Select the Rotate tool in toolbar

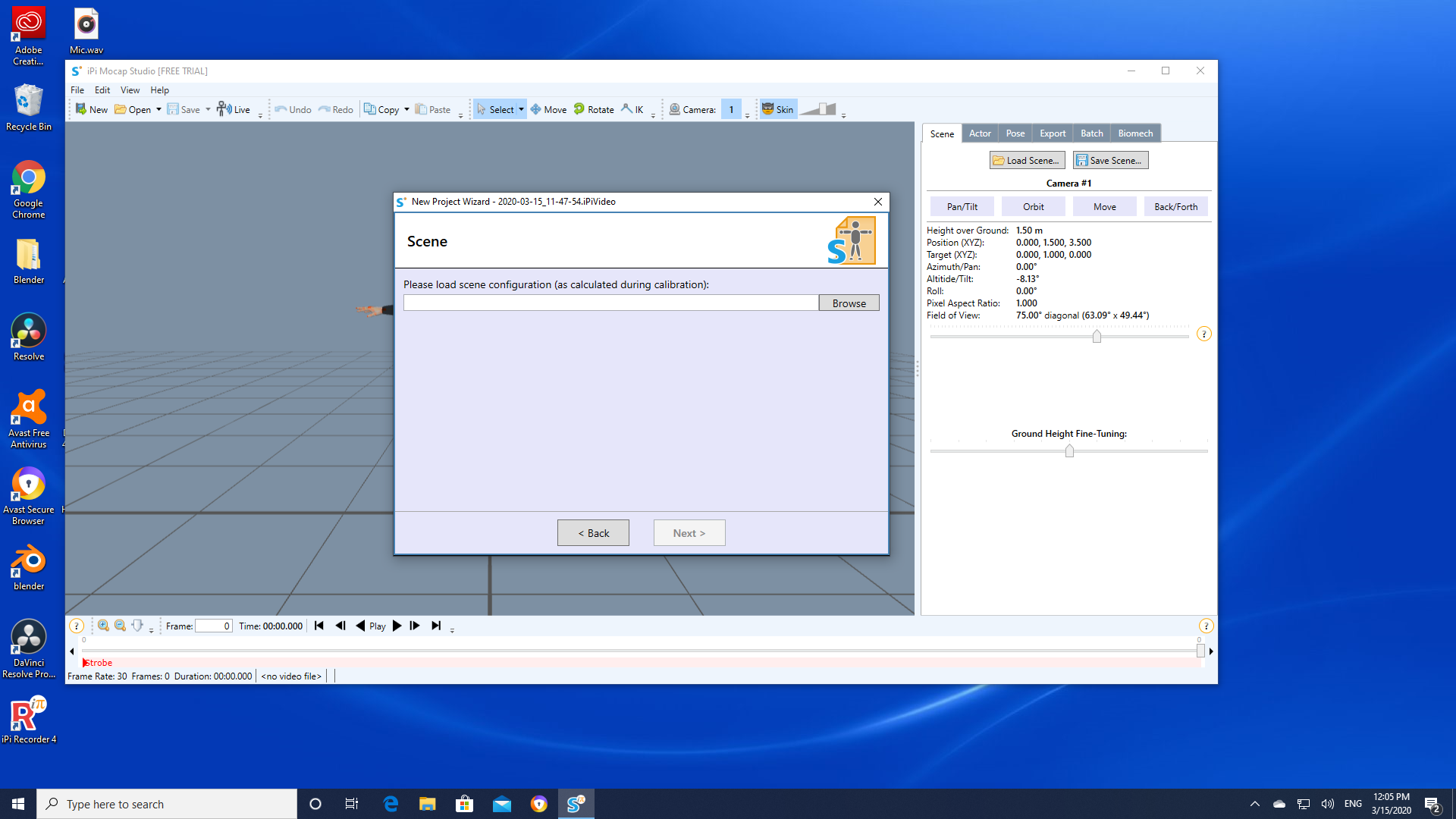[x=594, y=109]
